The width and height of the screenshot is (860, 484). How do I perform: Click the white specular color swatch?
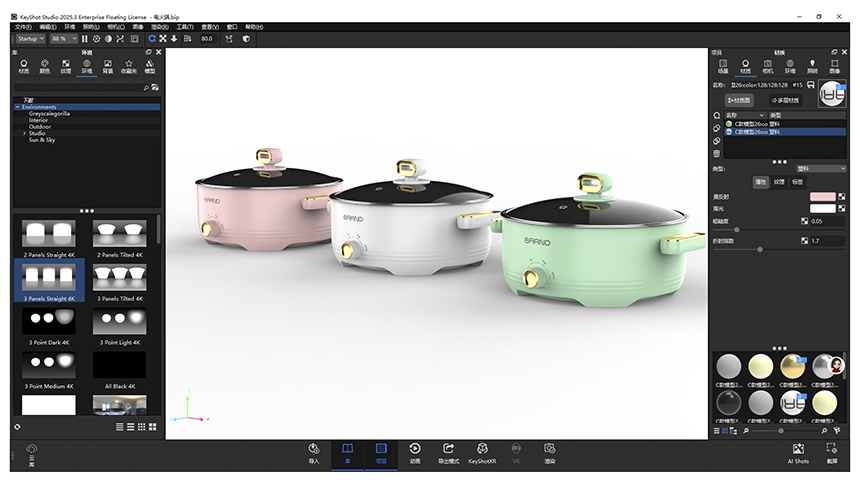823,209
